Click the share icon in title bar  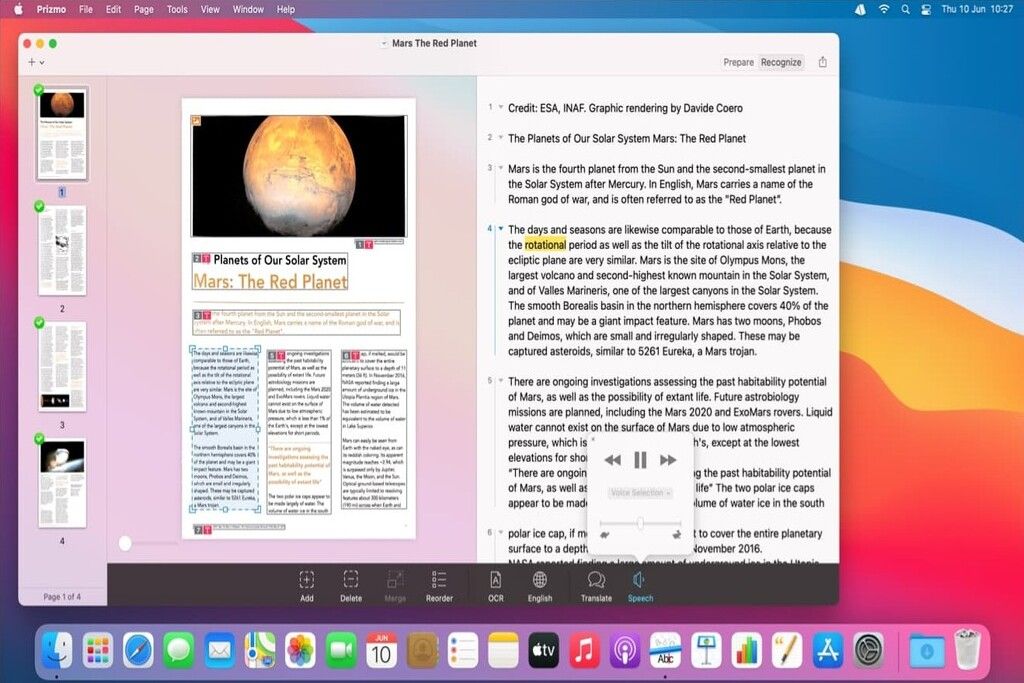(x=823, y=62)
